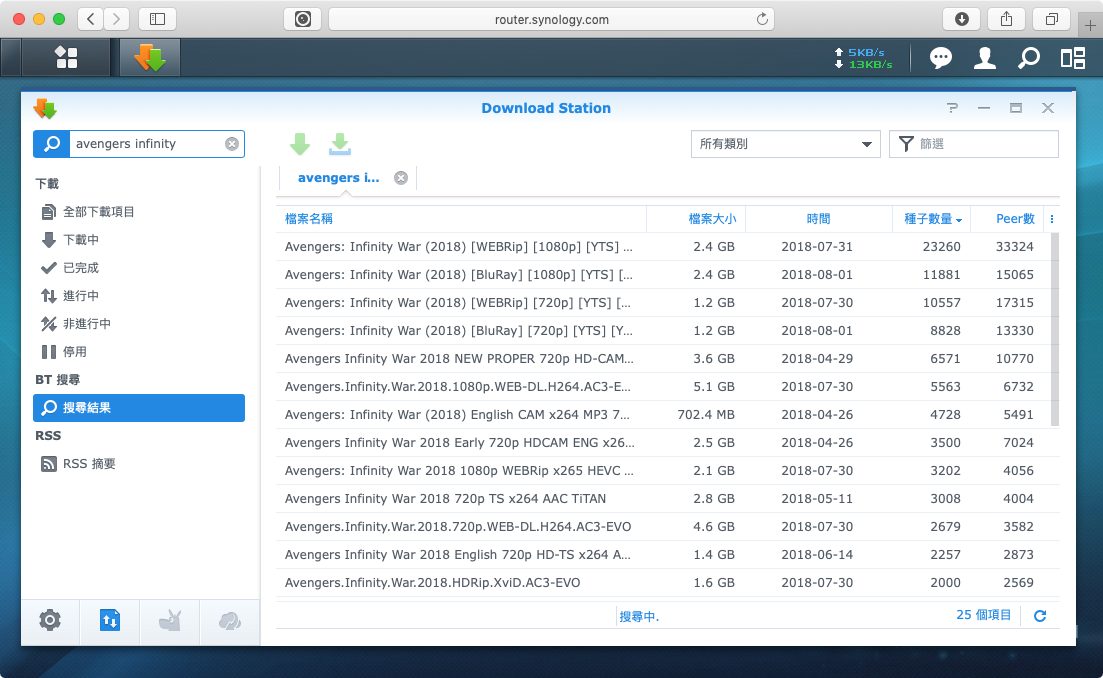Expand the 所有類別 category dropdown
Viewport: 1103px width, 678px height.
click(785, 143)
